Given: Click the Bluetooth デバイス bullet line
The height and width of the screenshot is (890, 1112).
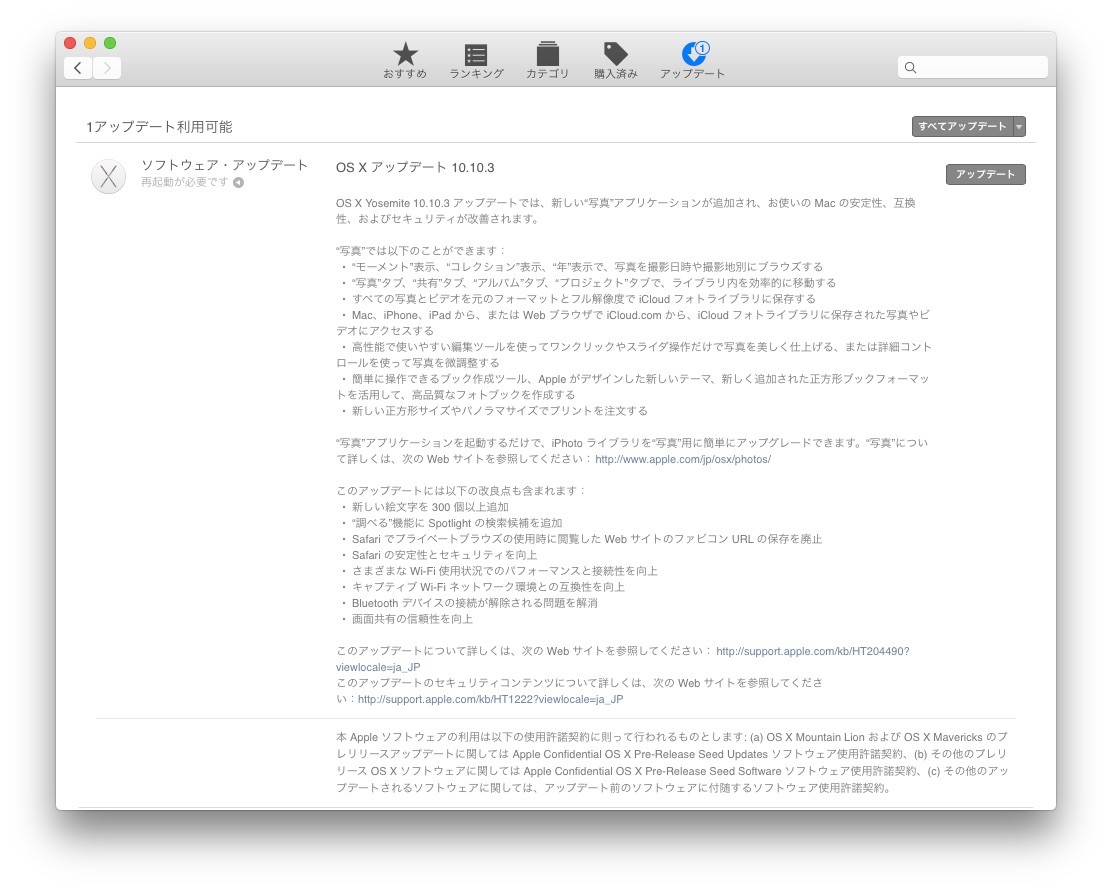Looking at the screenshot, I should [x=474, y=603].
